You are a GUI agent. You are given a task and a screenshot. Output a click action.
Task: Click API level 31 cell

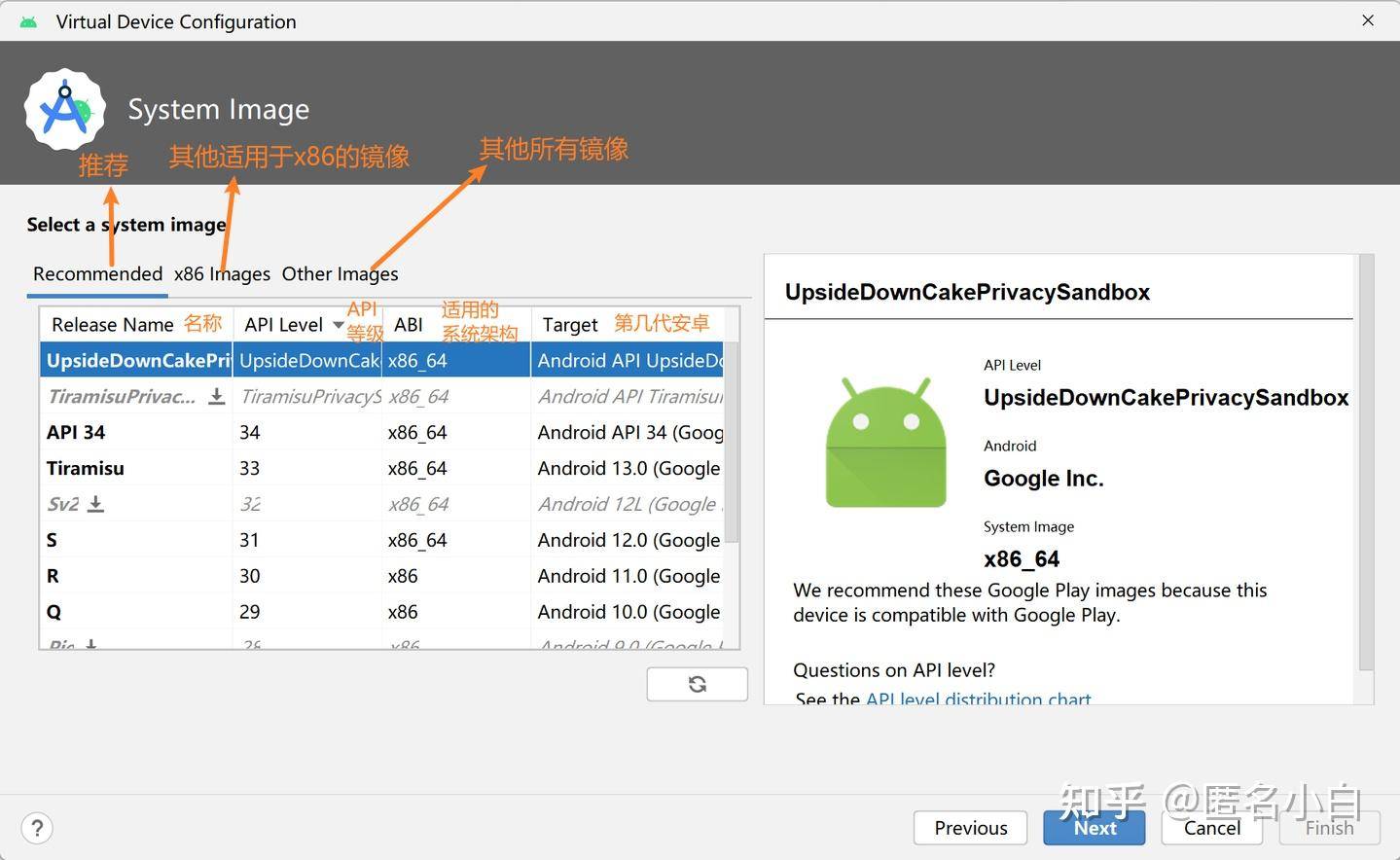tap(250, 540)
